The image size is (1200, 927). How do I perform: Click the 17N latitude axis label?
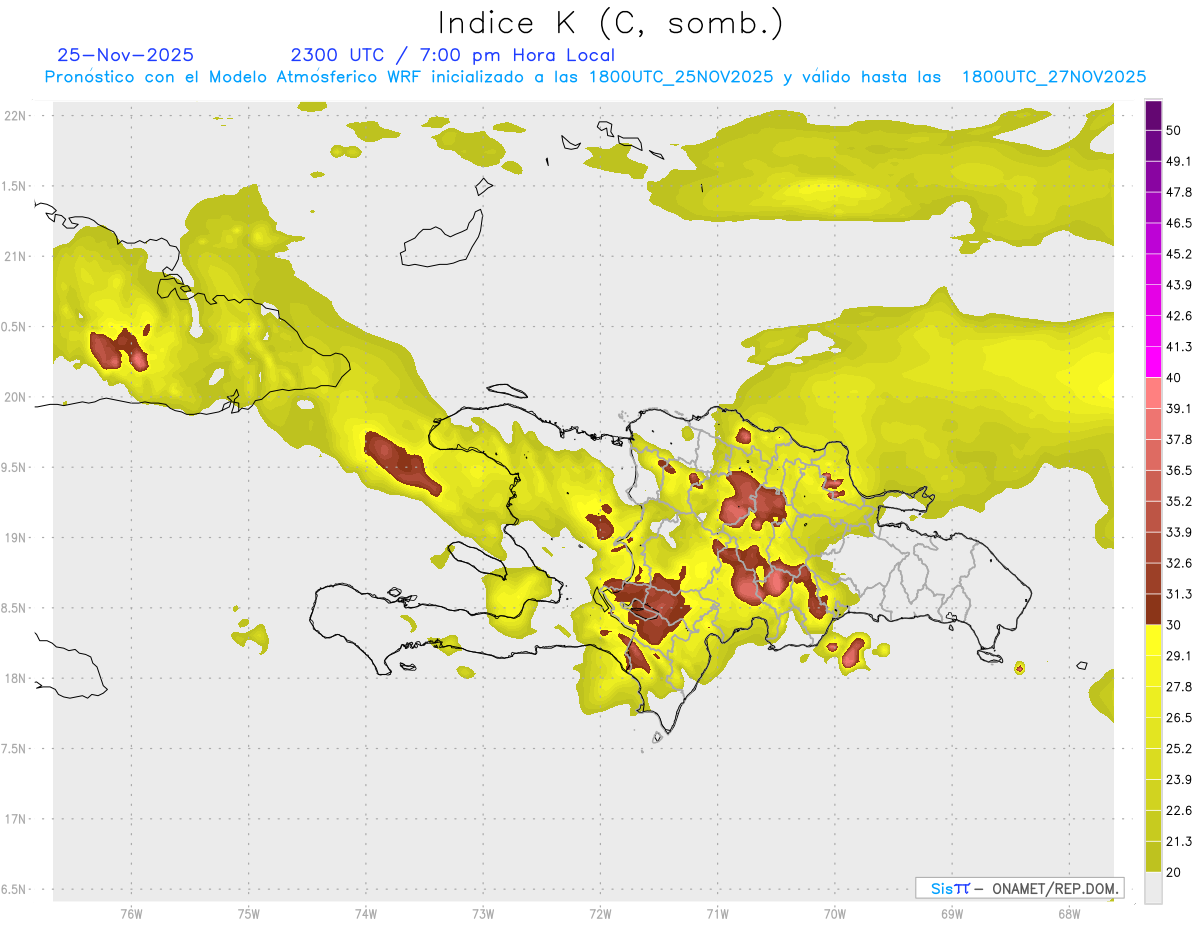pos(17,819)
